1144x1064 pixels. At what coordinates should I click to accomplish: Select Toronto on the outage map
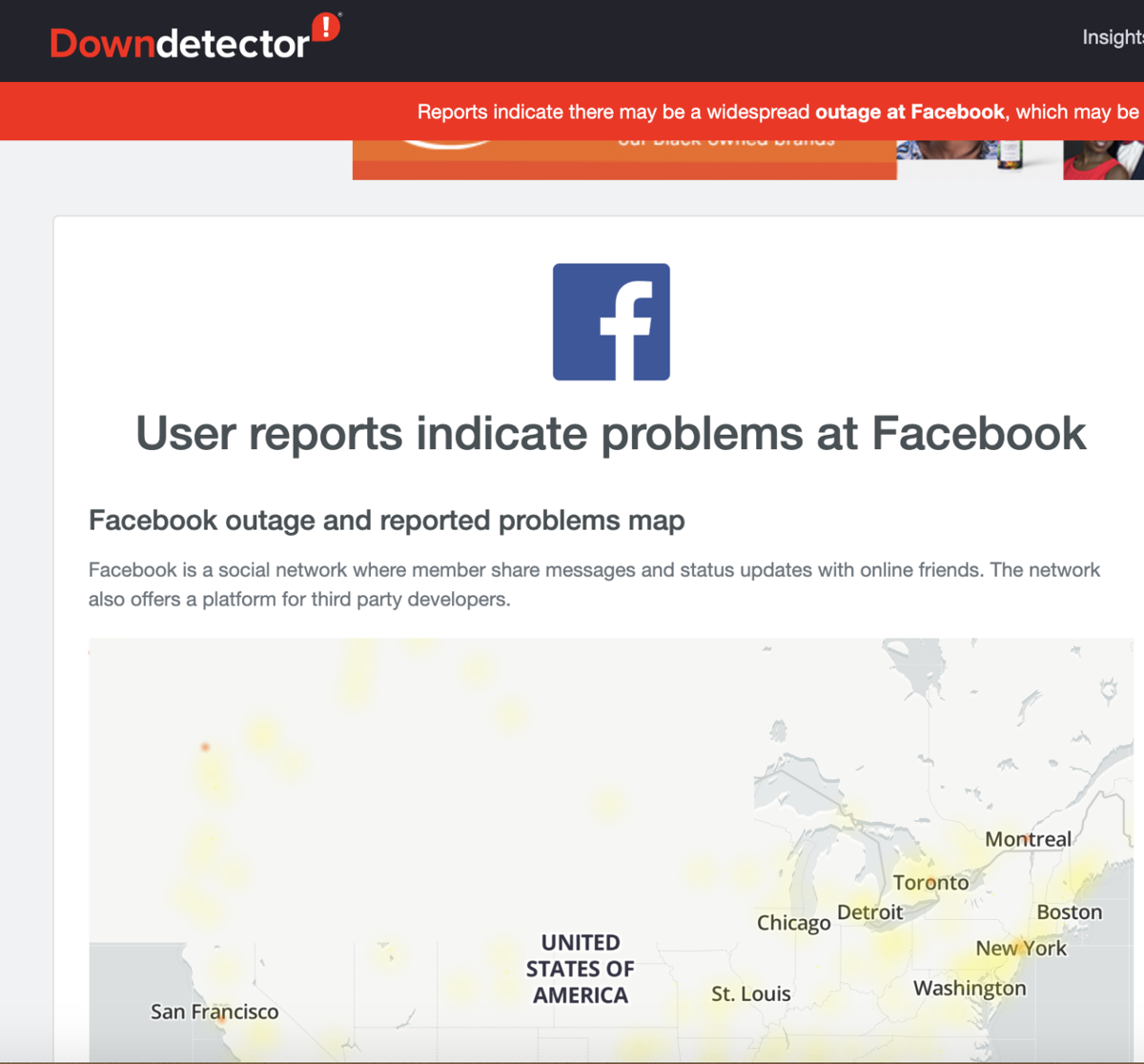(x=930, y=883)
